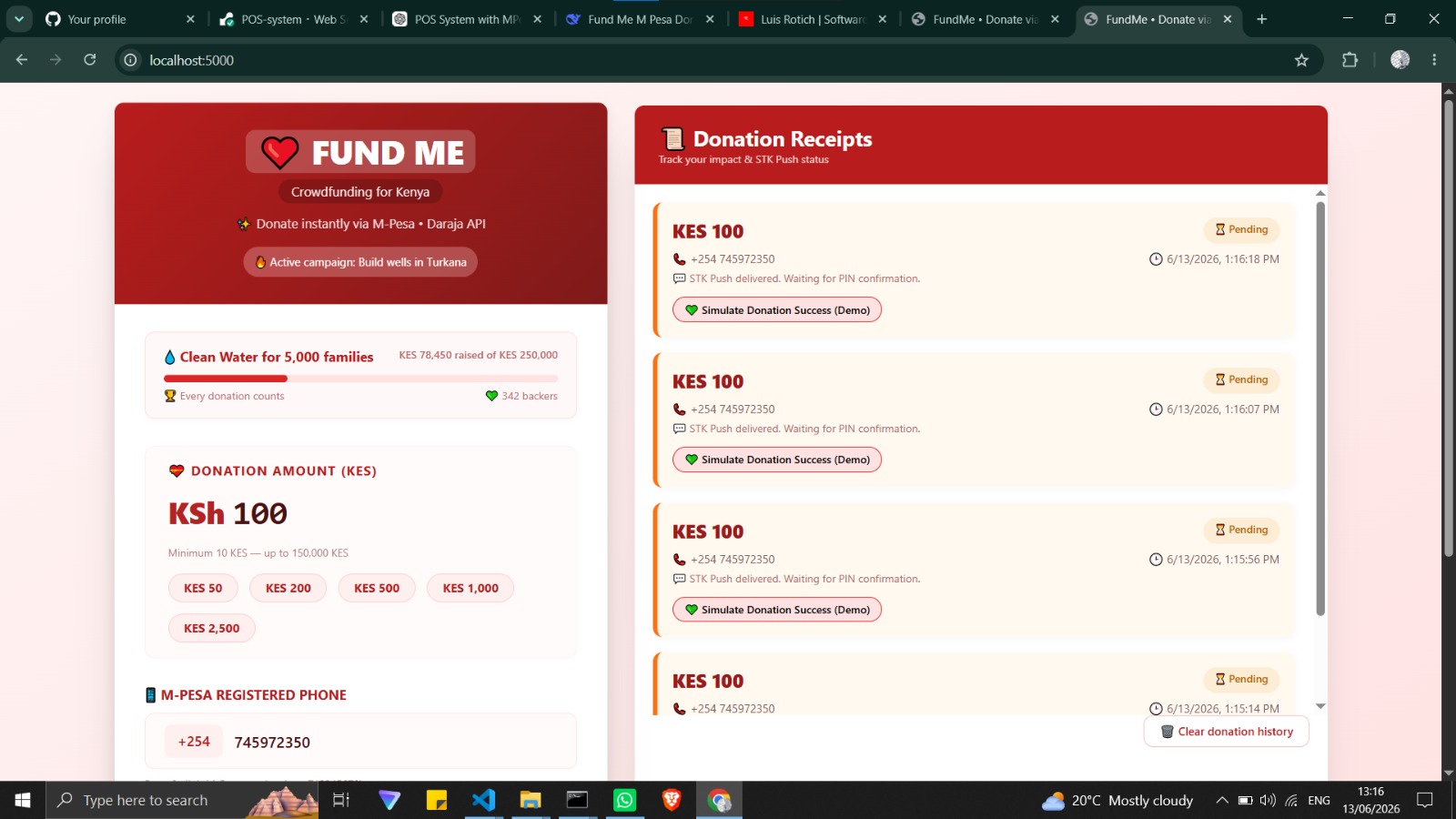Show hidden system tray icons
Screen dimensions: 1456x819
(1221, 801)
